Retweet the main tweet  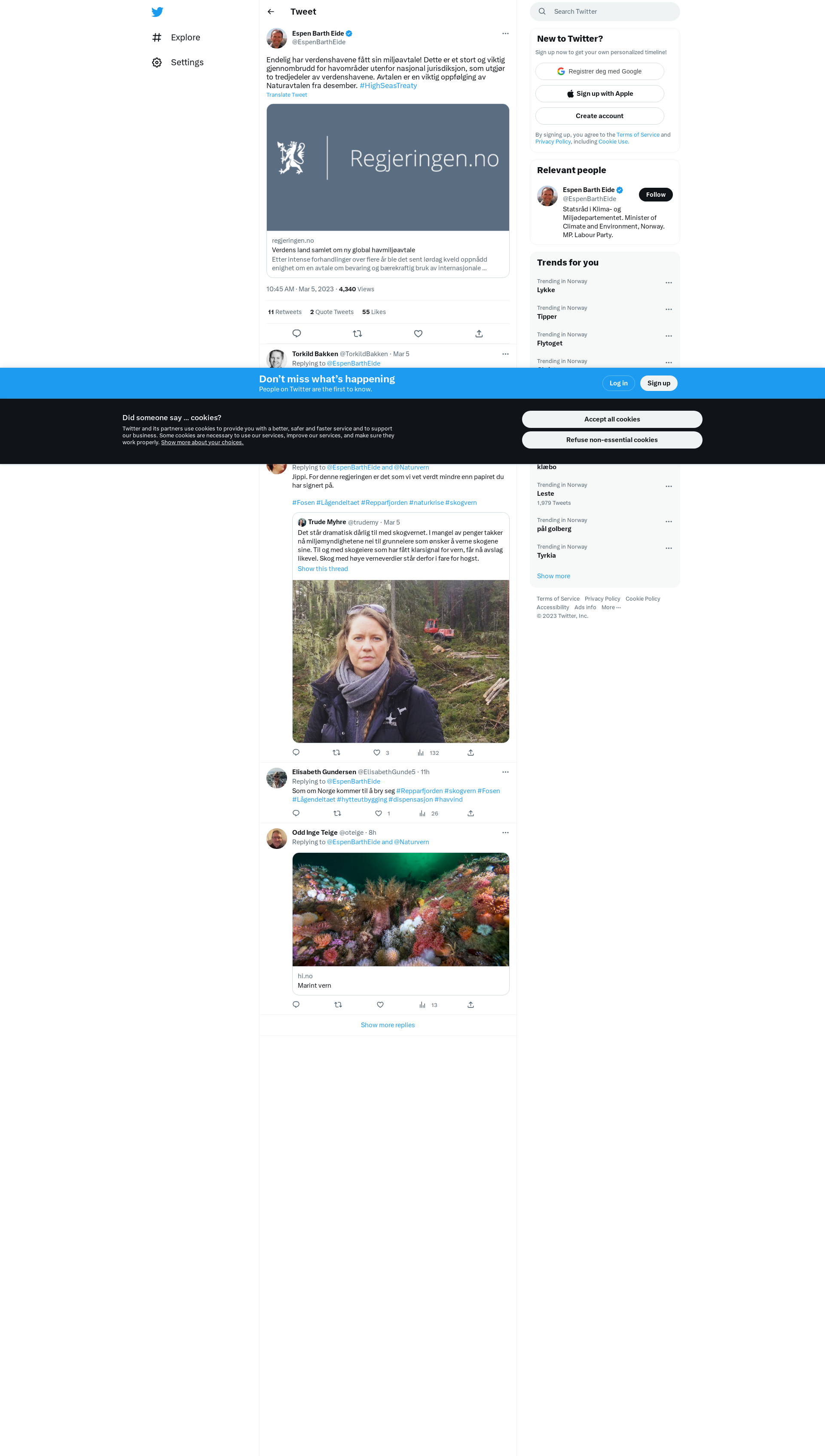[x=357, y=333]
